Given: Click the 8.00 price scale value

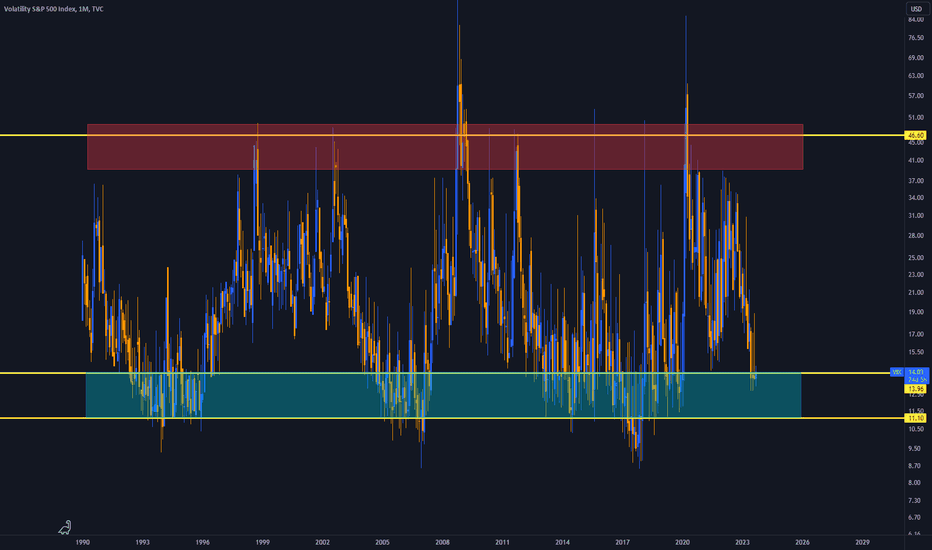Looking at the screenshot, I should click(x=916, y=482).
